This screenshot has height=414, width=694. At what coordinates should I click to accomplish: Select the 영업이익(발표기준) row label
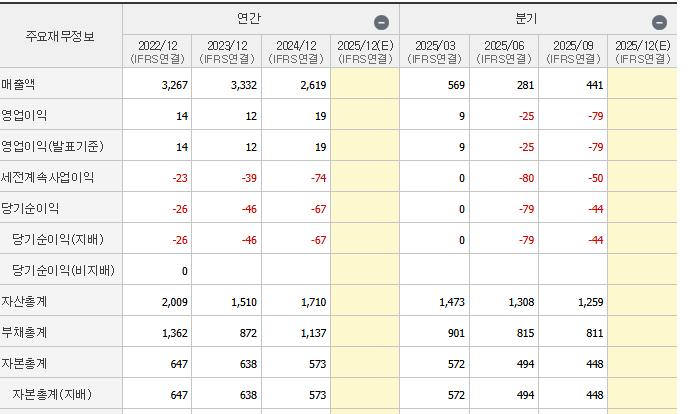click(52, 146)
